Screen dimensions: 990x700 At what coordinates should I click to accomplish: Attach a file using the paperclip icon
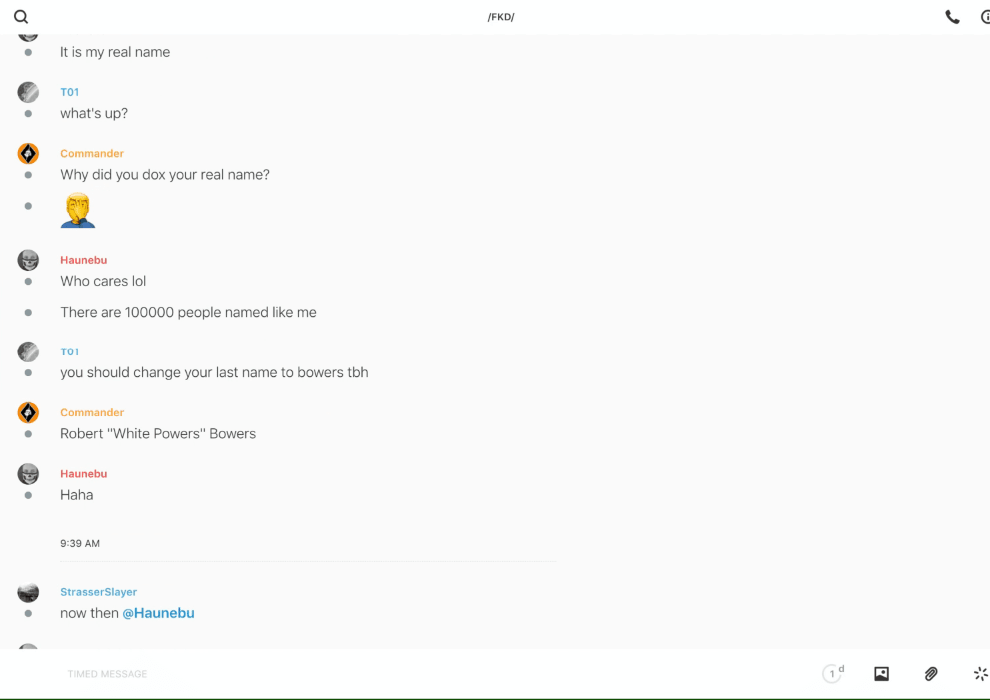pos(931,674)
